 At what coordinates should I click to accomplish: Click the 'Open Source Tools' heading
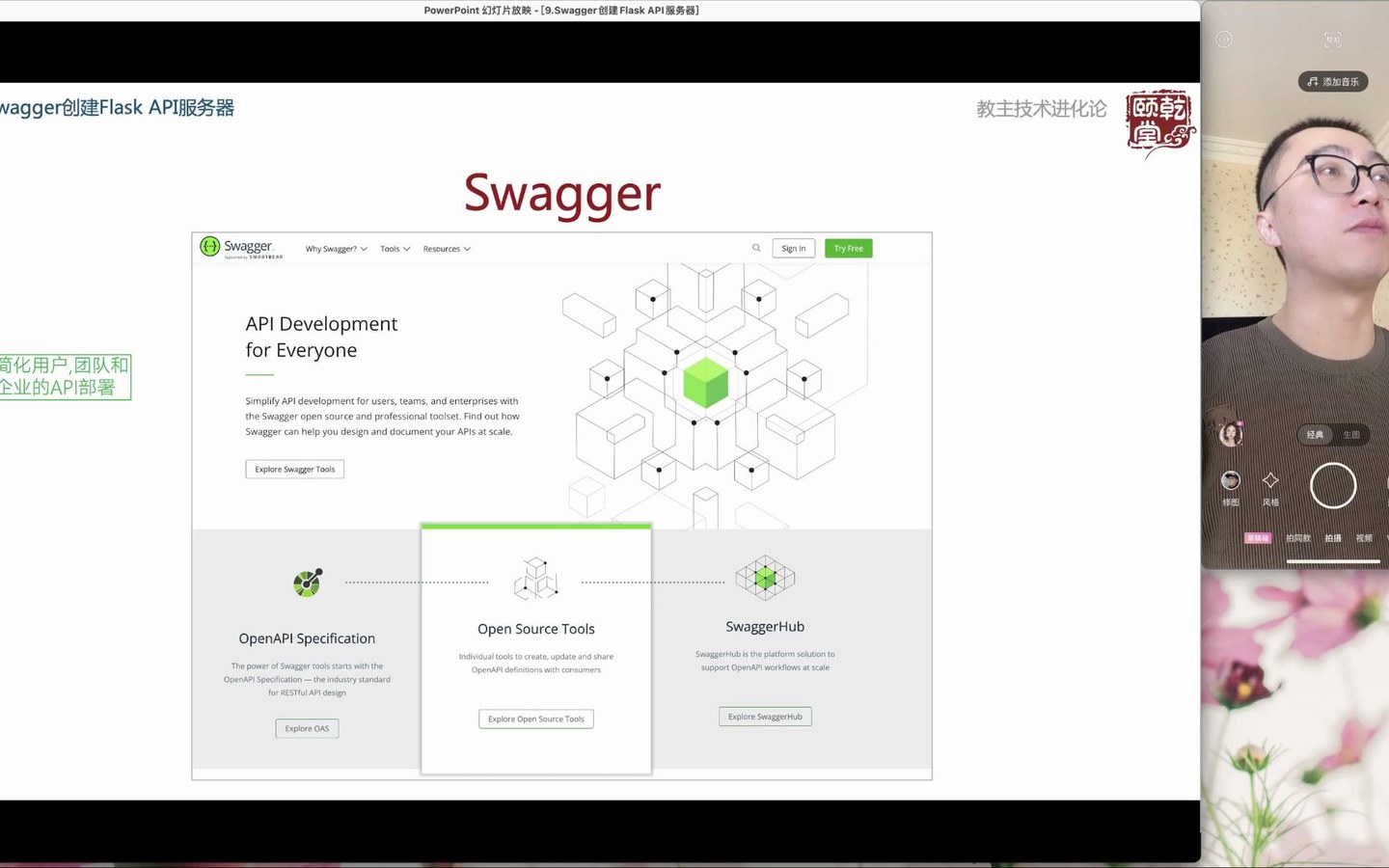point(536,629)
